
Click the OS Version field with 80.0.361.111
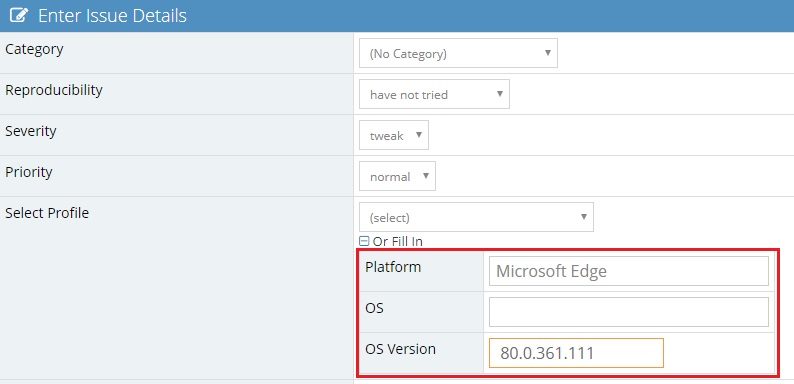tap(576, 353)
